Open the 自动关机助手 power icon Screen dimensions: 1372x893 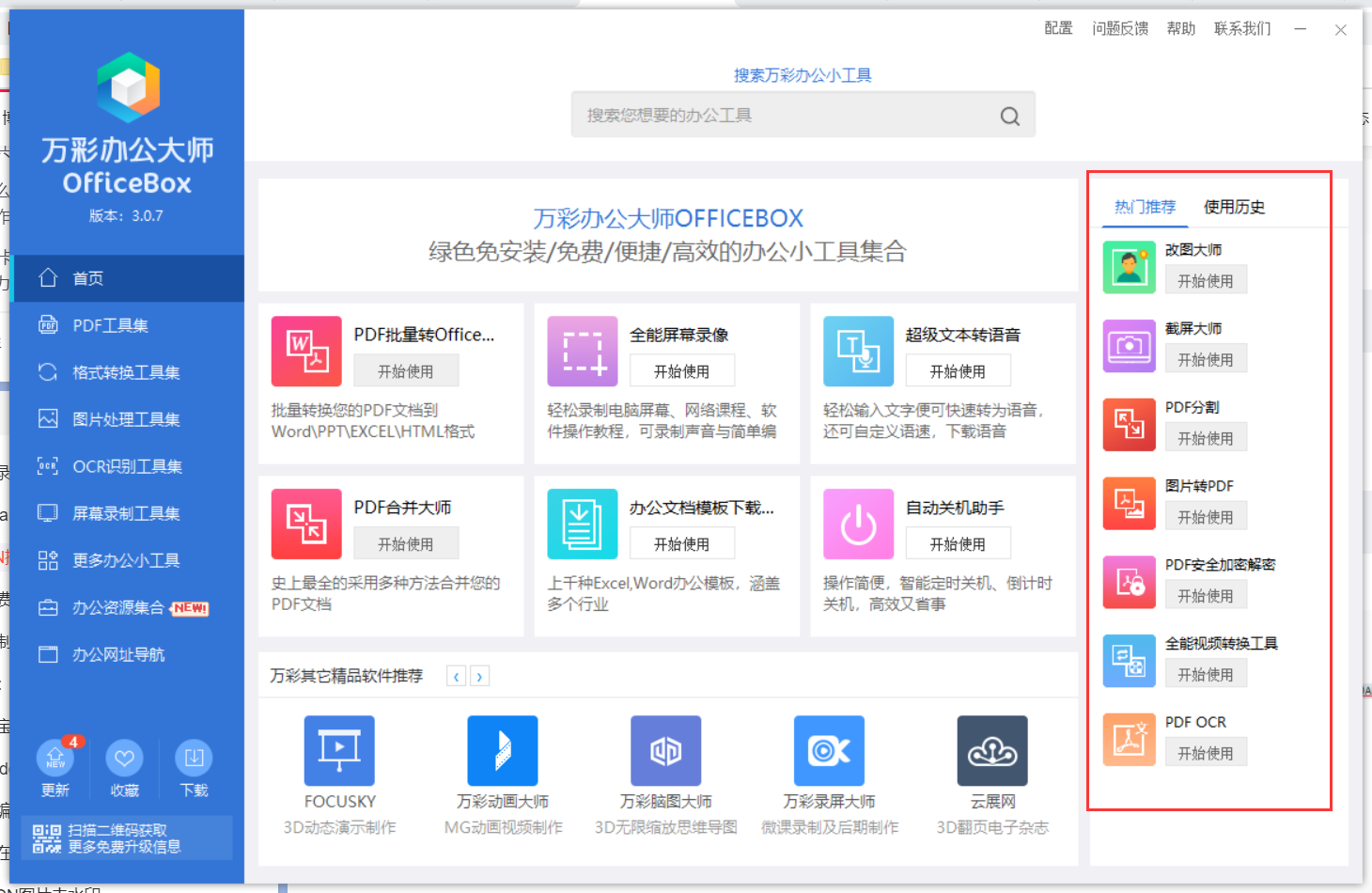[858, 524]
